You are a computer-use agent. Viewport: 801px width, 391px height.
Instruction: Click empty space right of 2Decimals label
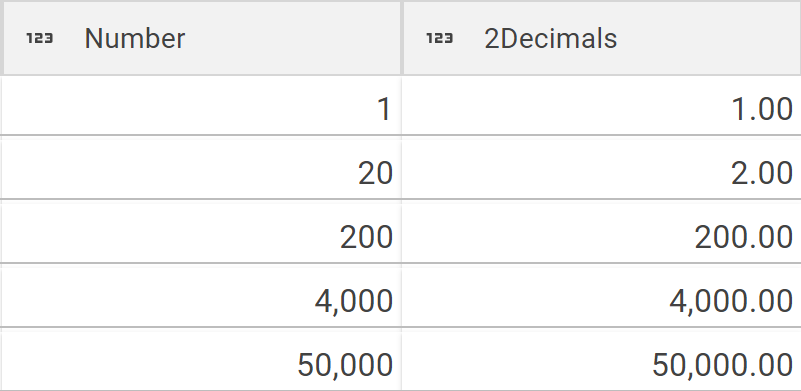708,38
